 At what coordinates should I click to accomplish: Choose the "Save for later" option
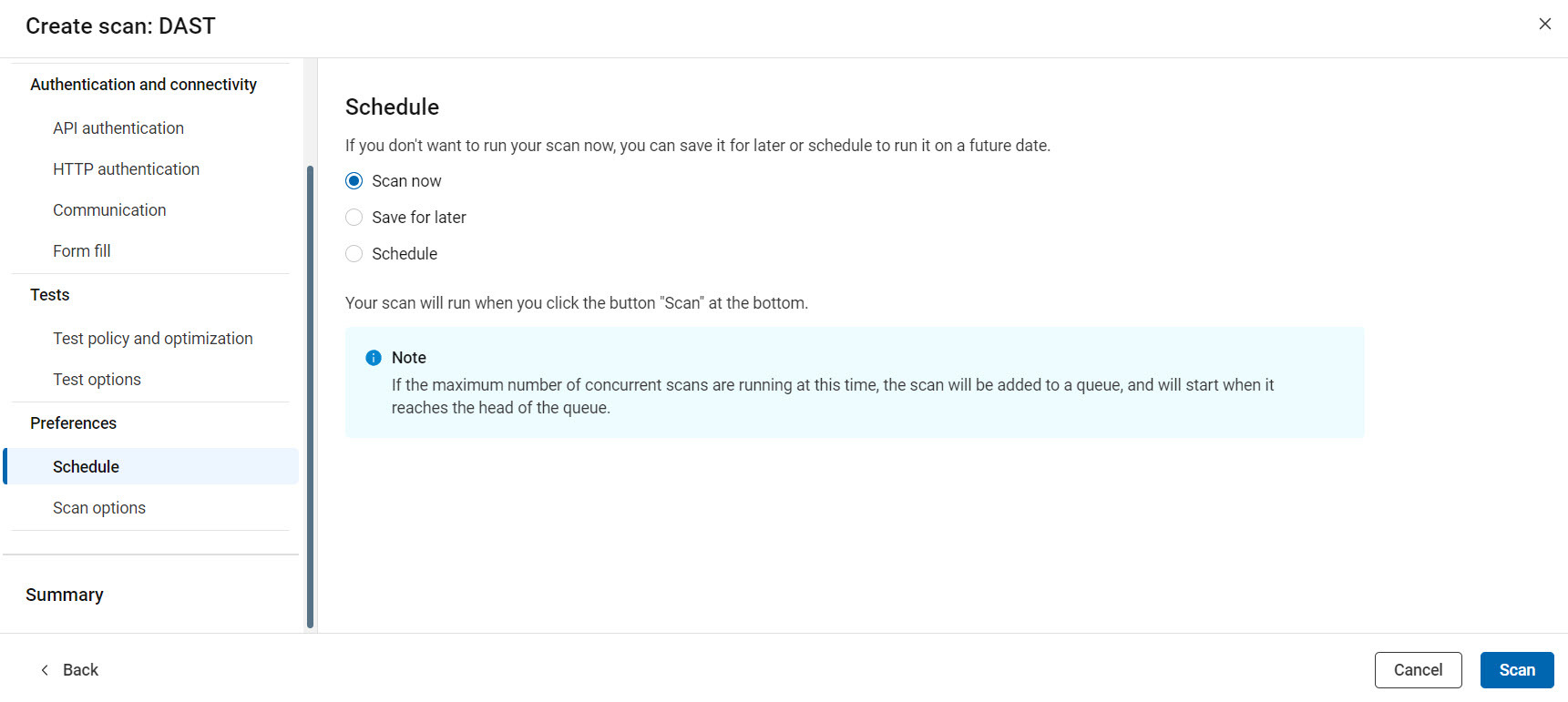click(354, 217)
